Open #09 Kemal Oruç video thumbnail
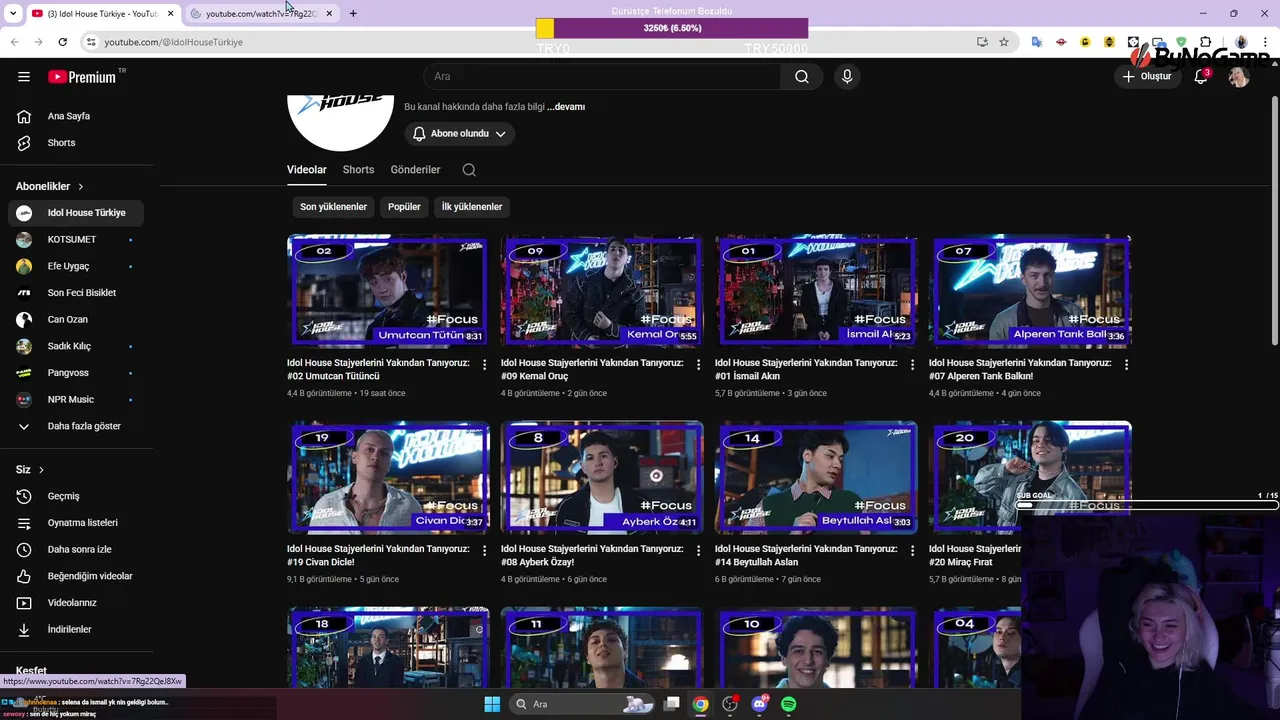This screenshot has height=720, width=1280. coord(602,291)
